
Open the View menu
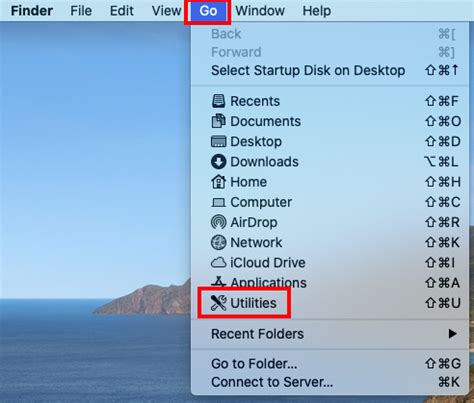tap(166, 11)
